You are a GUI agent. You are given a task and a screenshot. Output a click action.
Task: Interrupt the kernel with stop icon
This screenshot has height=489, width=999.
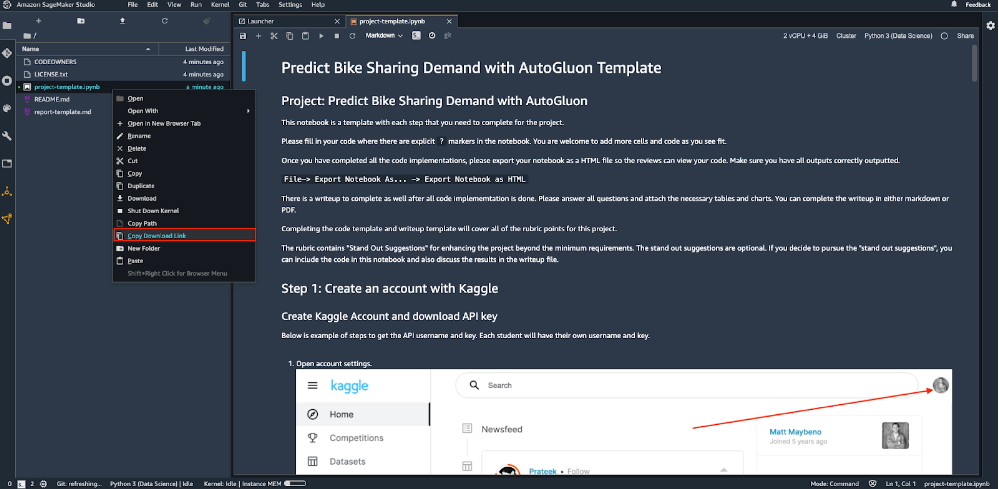click(x=336, y=36)
